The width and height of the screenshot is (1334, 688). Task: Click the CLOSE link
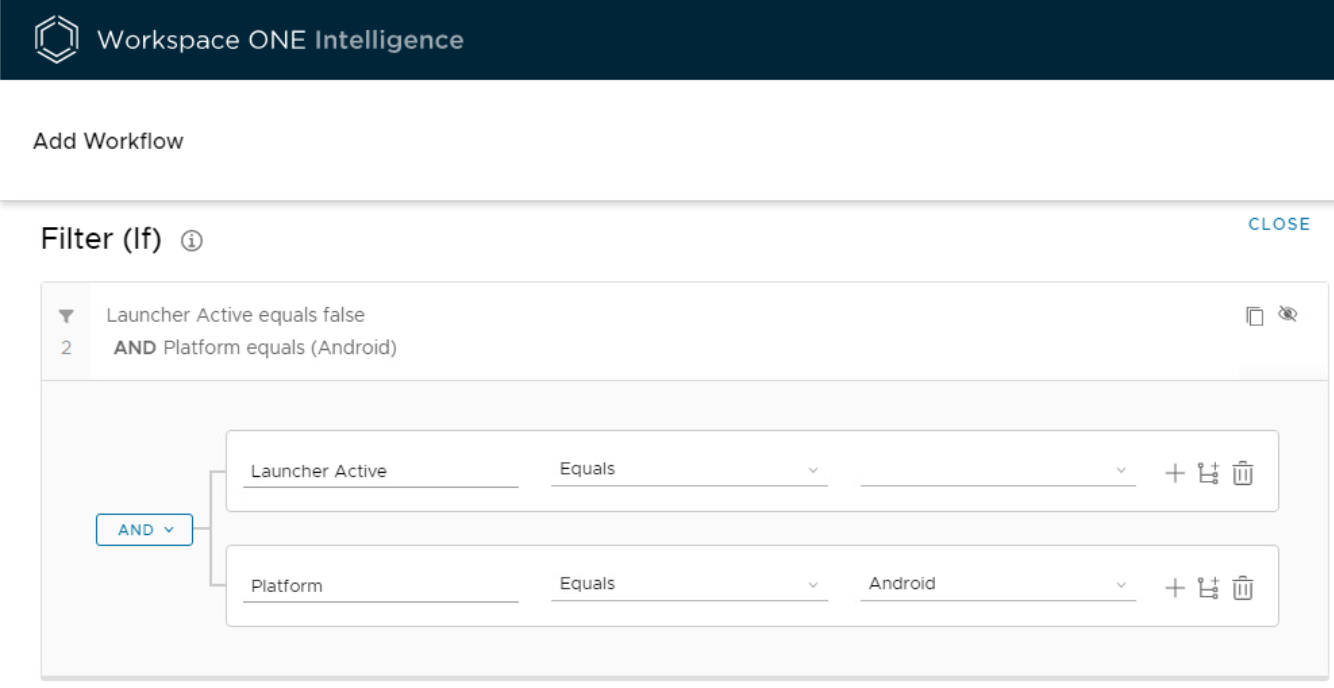(x=1280, y=224)
